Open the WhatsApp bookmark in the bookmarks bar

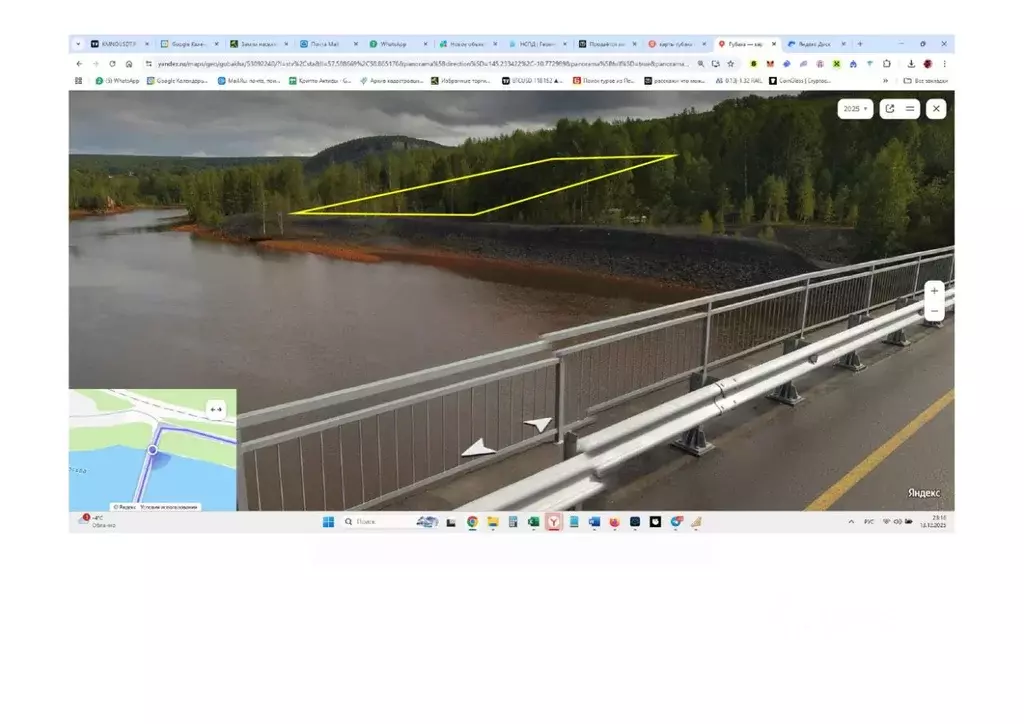tap(118, 80)
